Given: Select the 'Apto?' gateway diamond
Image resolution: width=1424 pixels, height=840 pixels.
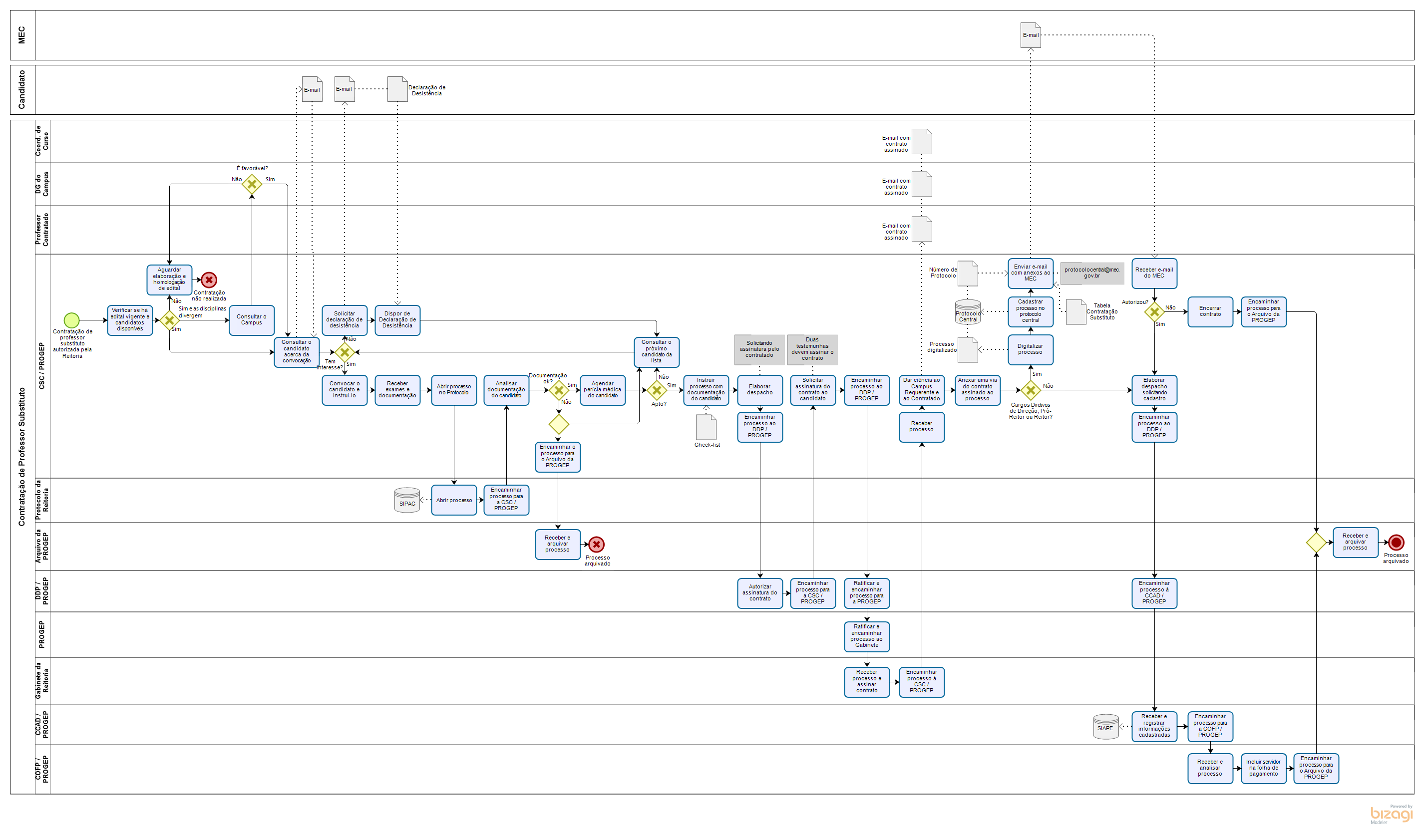Looking at the screenshot, I should tap(656, 390).
